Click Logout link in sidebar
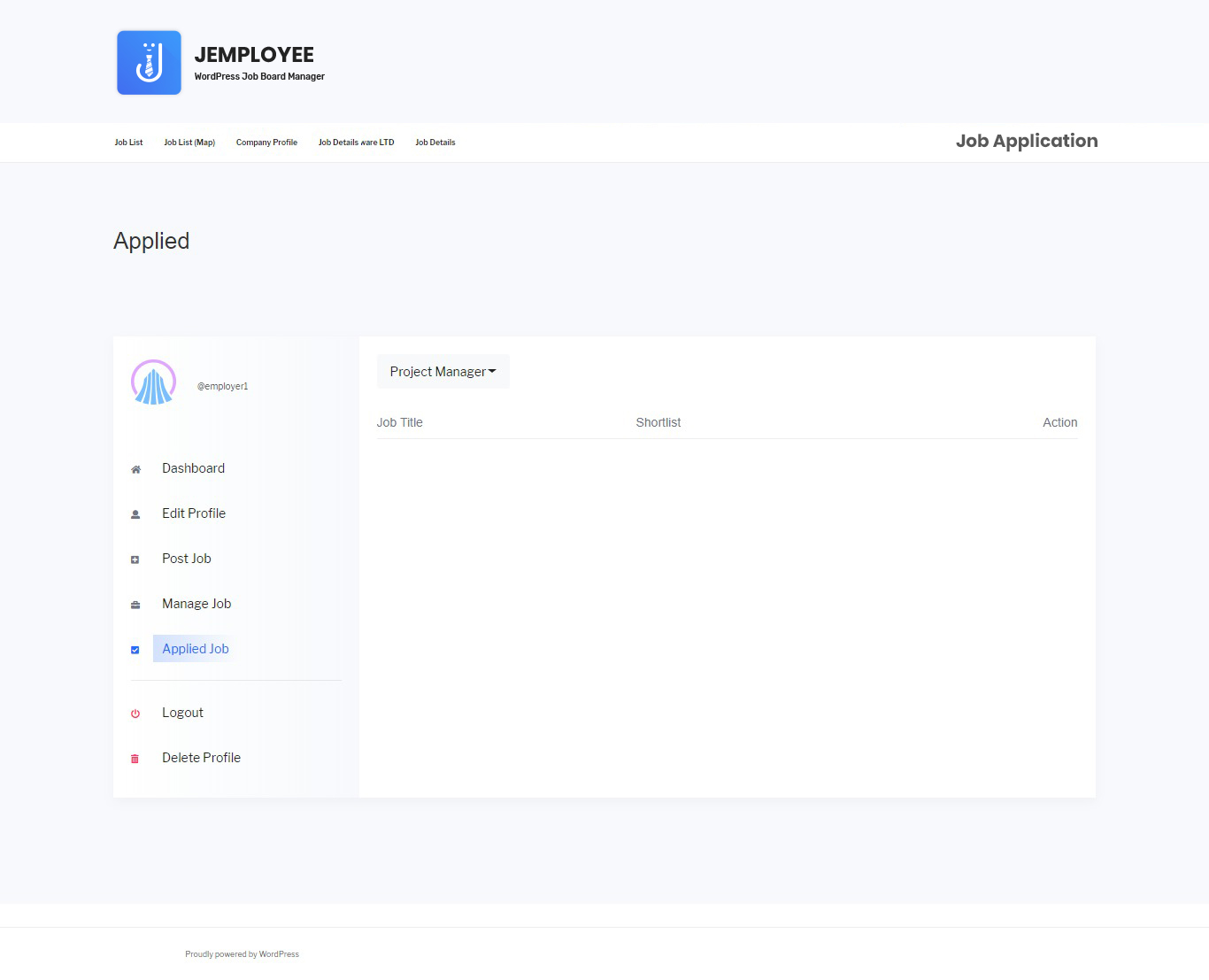The height and width of the screenshot is (980, 1209). [182, 713]
